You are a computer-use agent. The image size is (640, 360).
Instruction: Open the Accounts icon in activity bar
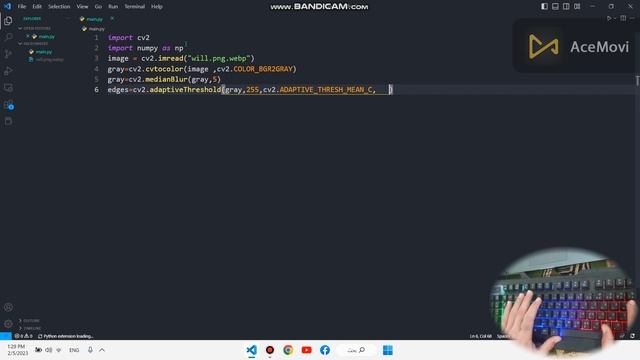coord(8,307)
